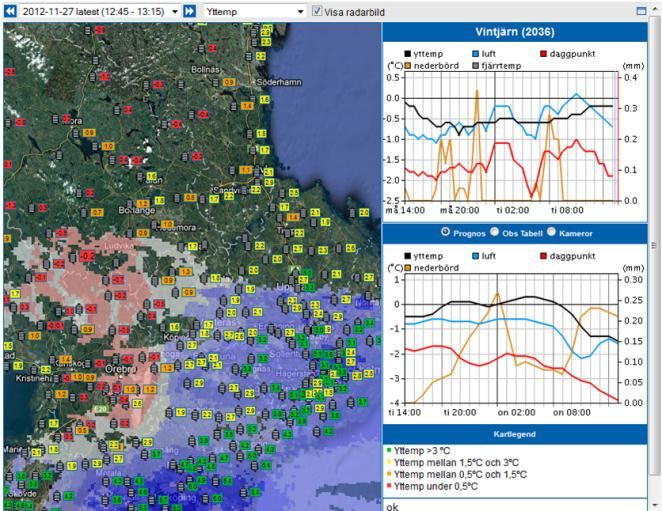The image size is (662, 511).
Task: Select the Prognos radio button
Action: pyautogui.click(x=445, y=232)
